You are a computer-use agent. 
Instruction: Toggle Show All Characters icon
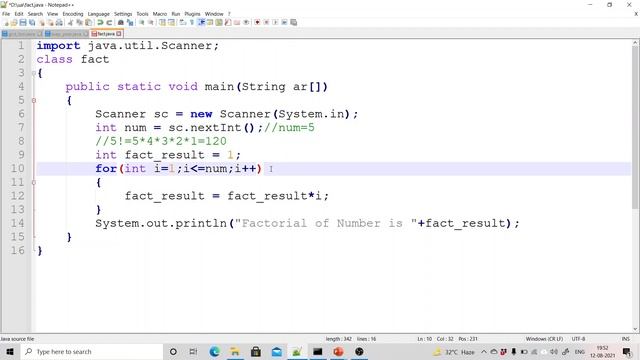191,22
